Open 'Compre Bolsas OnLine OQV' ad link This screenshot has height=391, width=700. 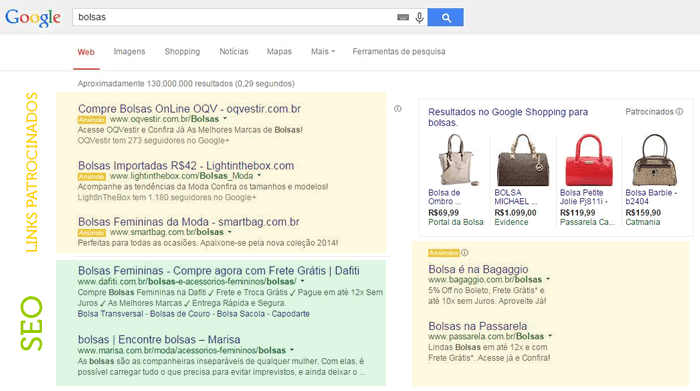(x=189, y=108)
